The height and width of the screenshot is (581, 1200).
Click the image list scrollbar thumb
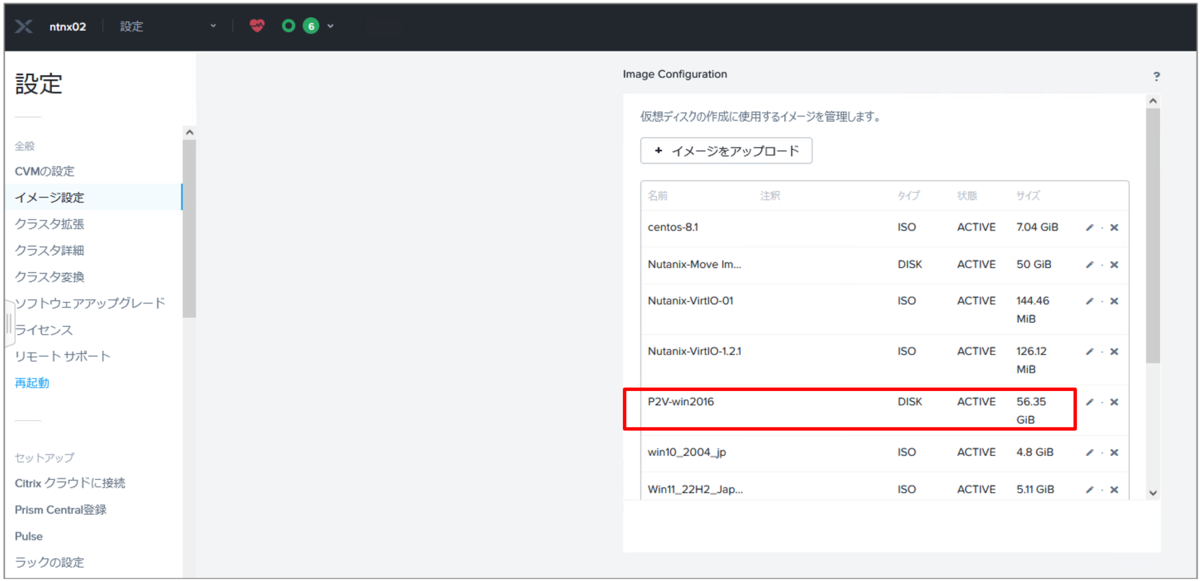coord(1153,235)
